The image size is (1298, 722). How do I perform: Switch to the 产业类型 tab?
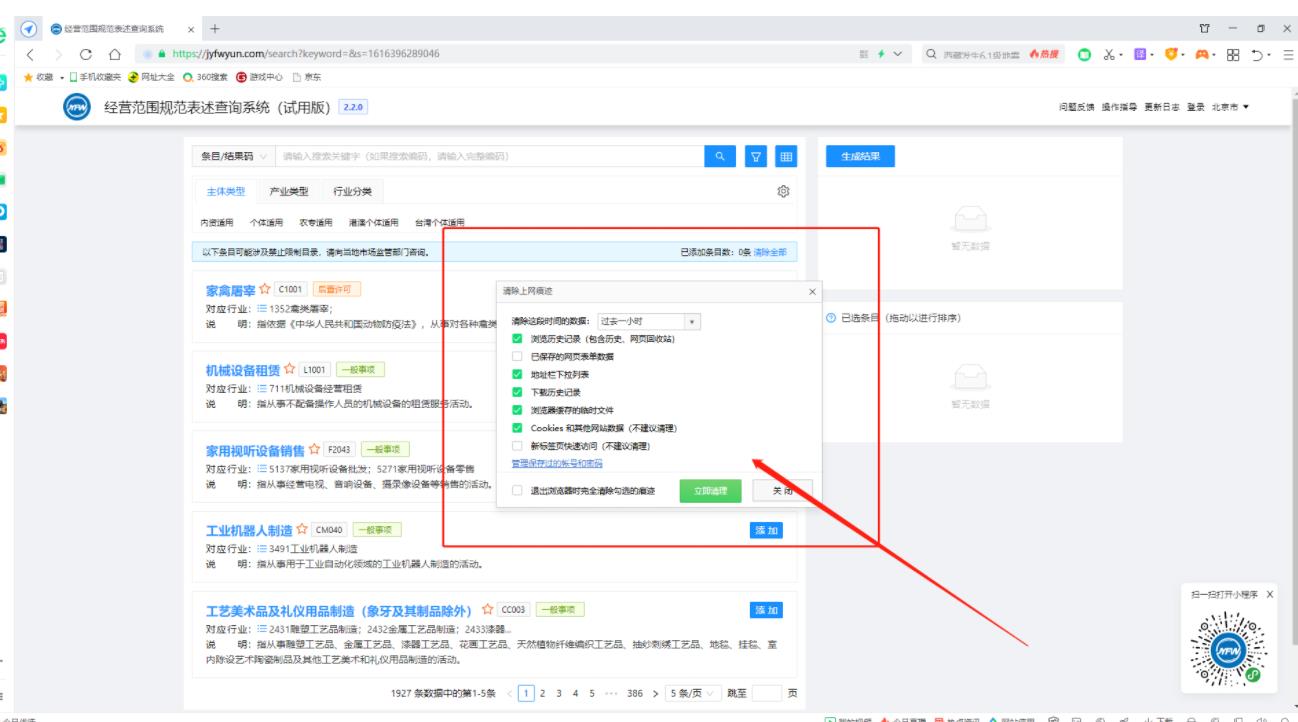289,192
